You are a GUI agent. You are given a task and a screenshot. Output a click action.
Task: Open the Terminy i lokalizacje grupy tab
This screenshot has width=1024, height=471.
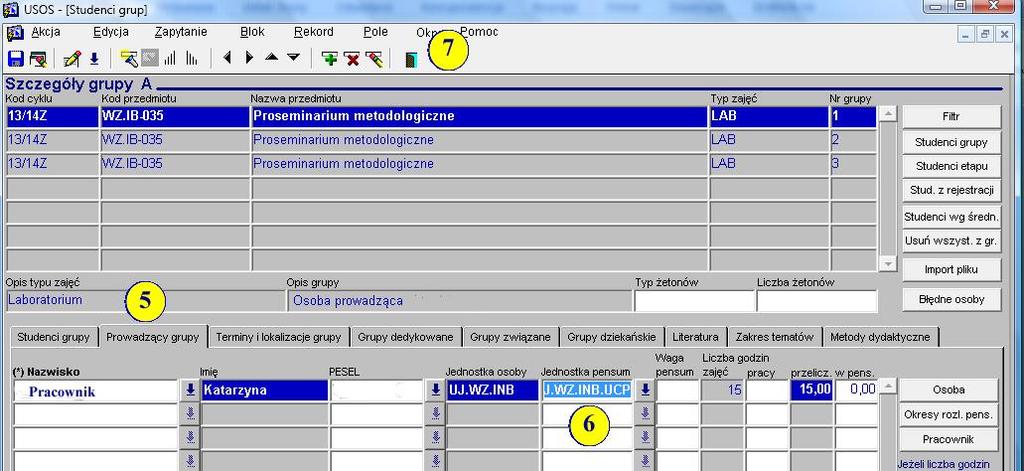[278, 337]
